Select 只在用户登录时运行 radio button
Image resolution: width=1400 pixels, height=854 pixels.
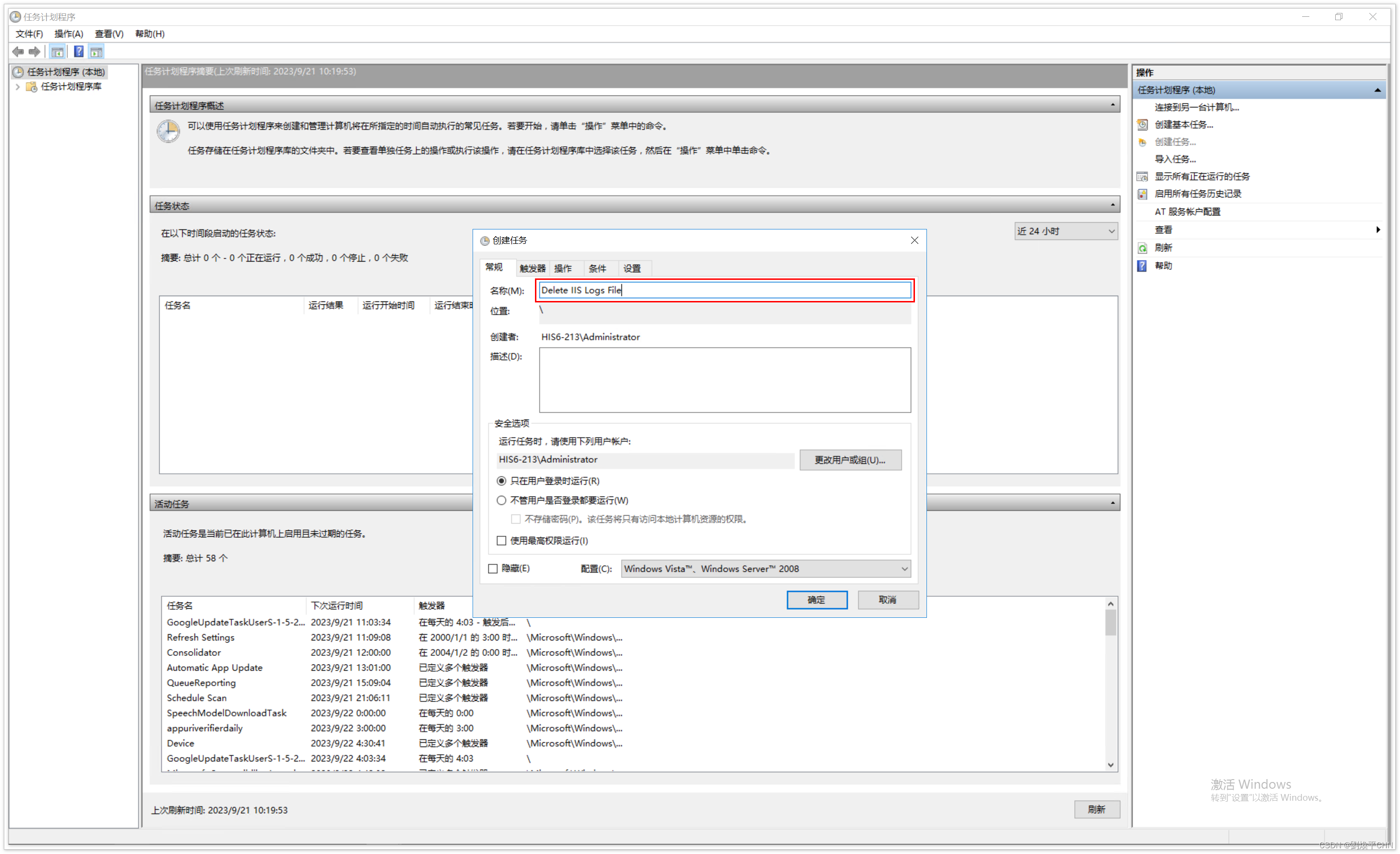[x=501, y=481]
